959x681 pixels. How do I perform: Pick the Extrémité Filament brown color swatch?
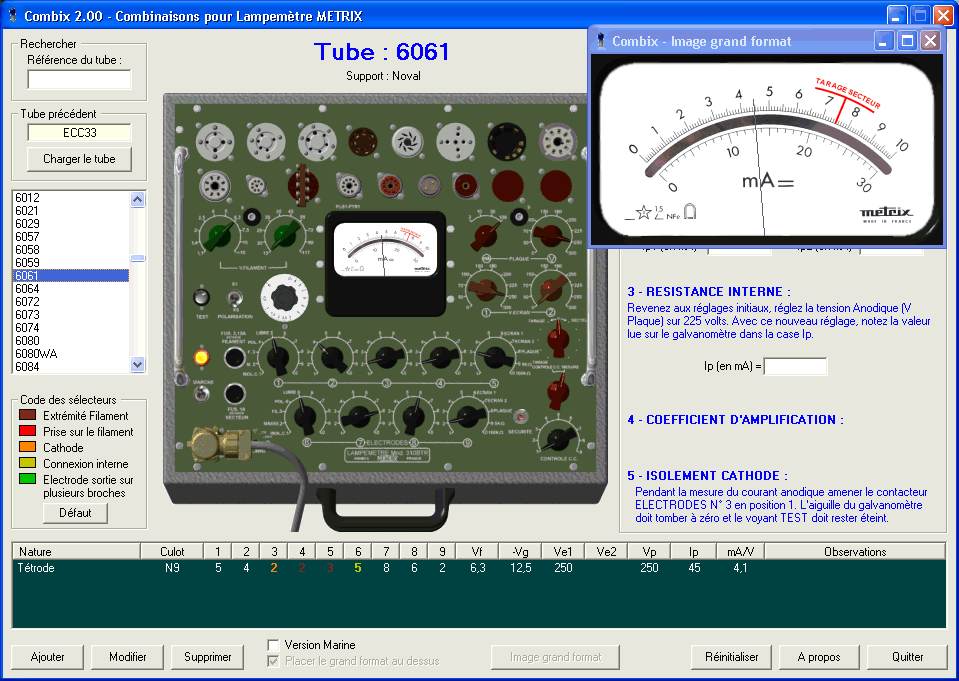pyautogui.click(x=28, y=415)
